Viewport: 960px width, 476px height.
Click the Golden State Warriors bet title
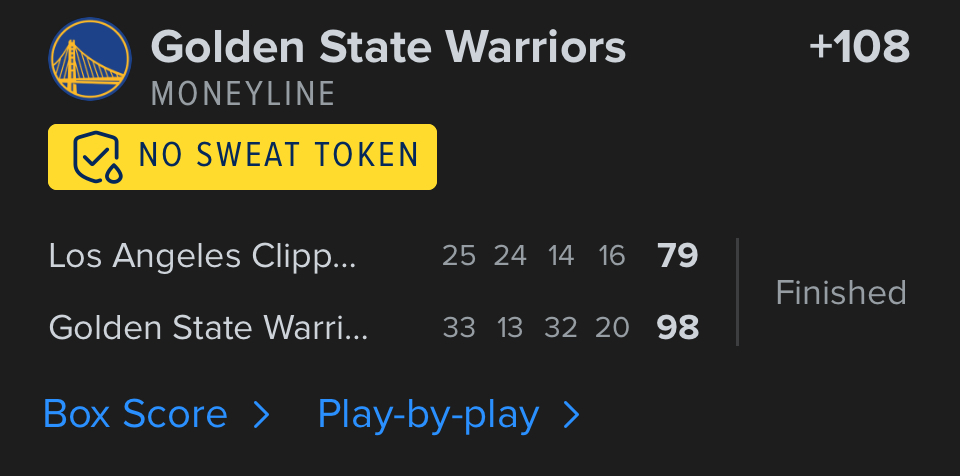tap(388, 46)
